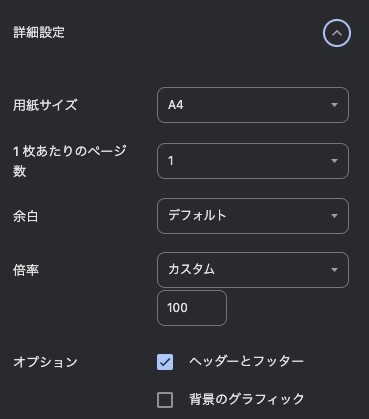Open the 倍率 dropdown showing カスタム

(x=253, y=270)
